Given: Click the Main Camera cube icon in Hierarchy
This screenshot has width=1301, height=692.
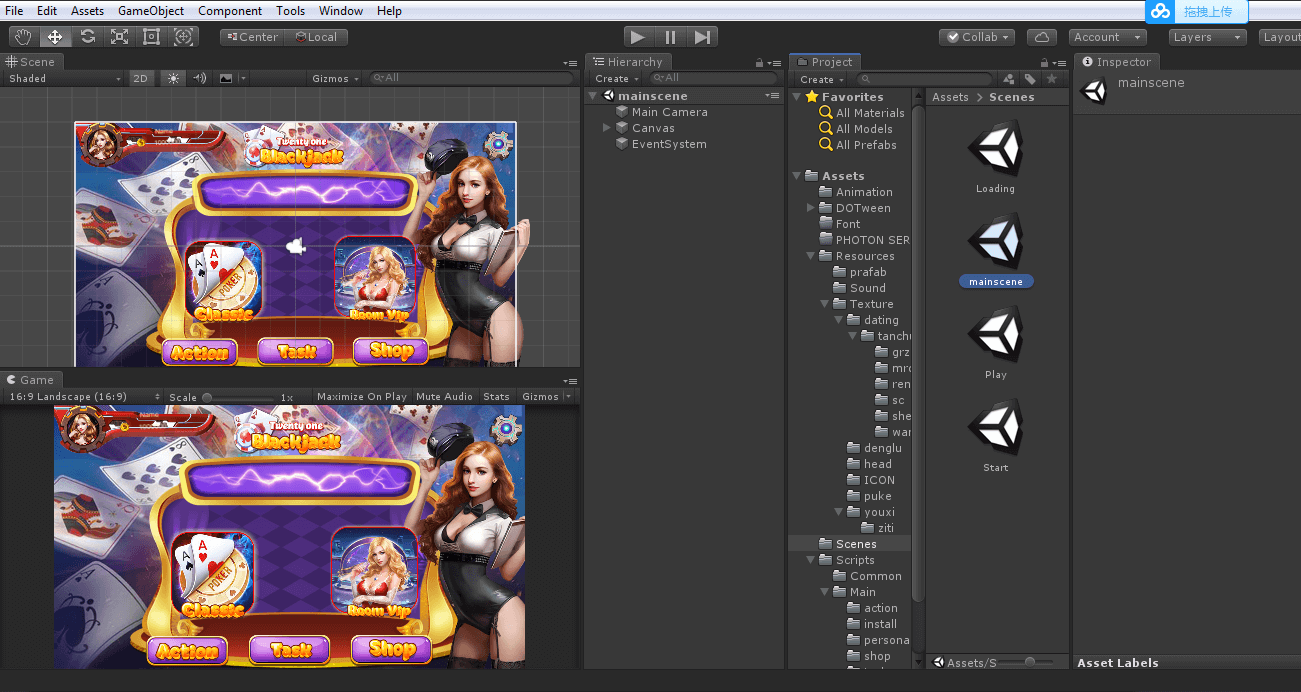Looking at the screenshot, I should point(622,112).
